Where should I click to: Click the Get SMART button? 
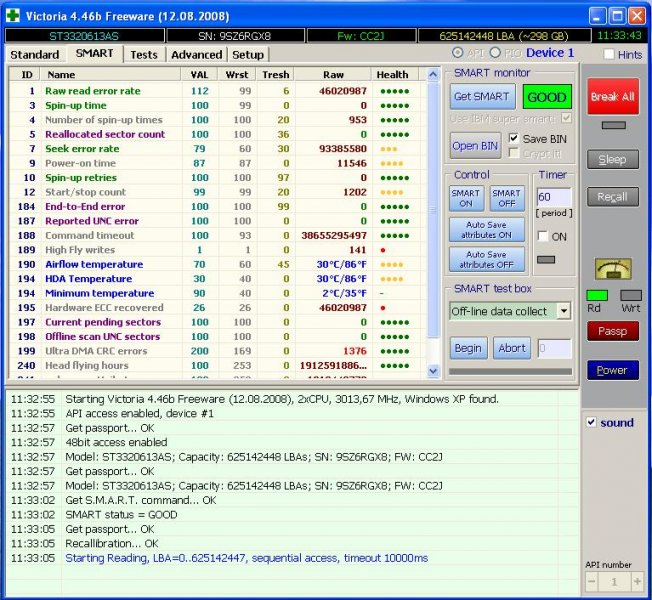coord(482,97)
